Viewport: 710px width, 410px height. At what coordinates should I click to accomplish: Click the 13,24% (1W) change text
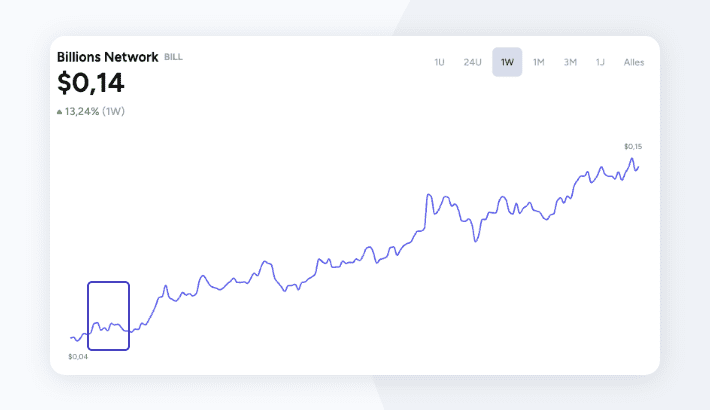pos(95,111)
